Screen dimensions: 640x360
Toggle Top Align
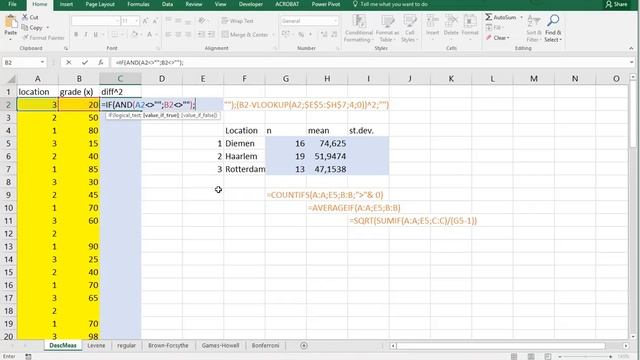[168, 20]
